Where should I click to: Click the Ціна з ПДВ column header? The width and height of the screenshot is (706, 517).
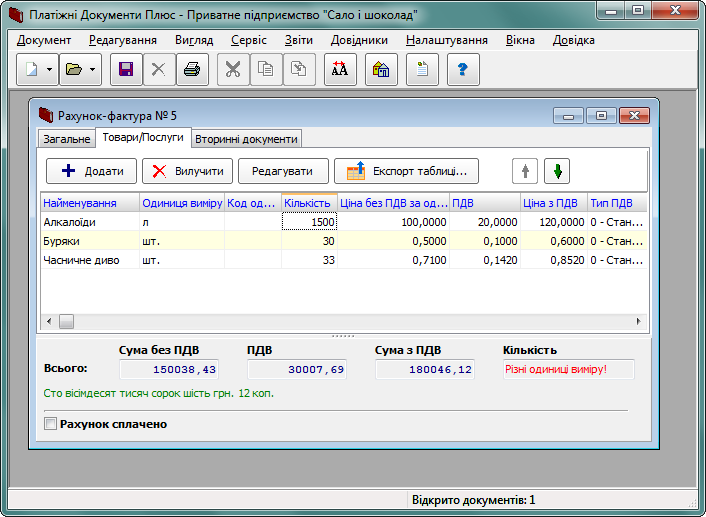coord(554,203)
